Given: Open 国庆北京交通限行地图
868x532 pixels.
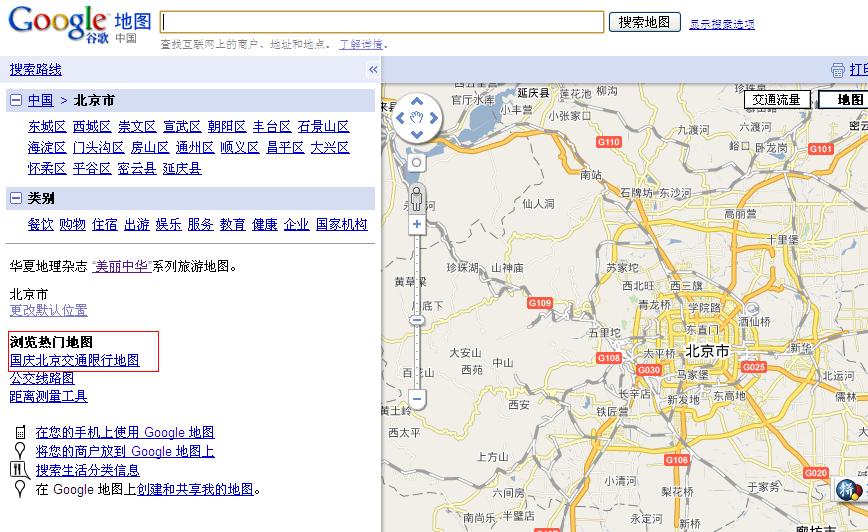Looking at the screenshot, I should 75,360.
